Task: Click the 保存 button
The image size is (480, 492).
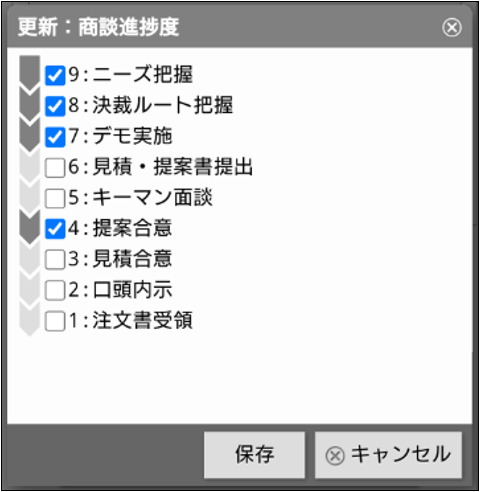Action: pyautogui.click(x=254, y=455)
